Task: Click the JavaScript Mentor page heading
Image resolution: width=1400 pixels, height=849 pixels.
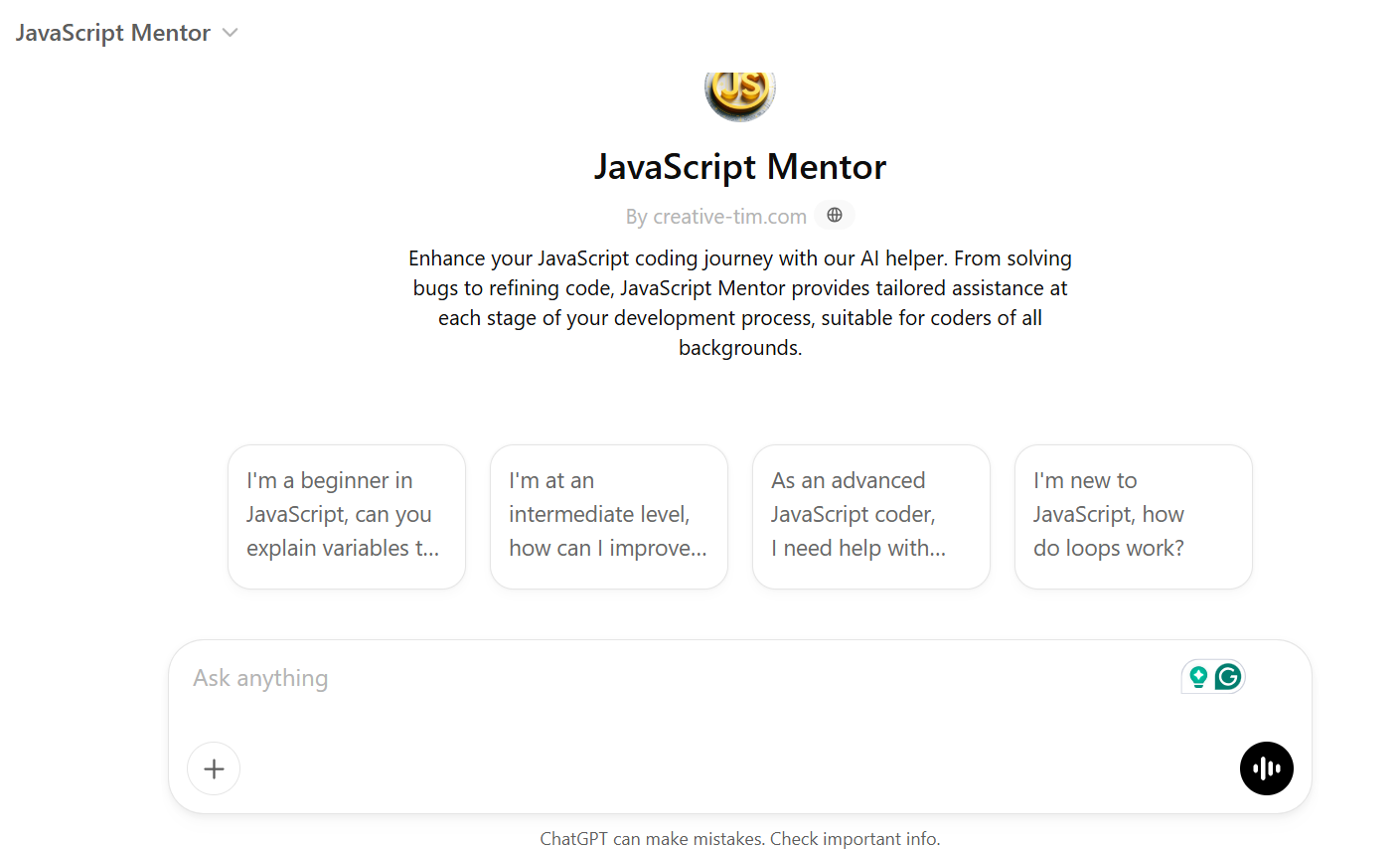Action: pos(739,167)
